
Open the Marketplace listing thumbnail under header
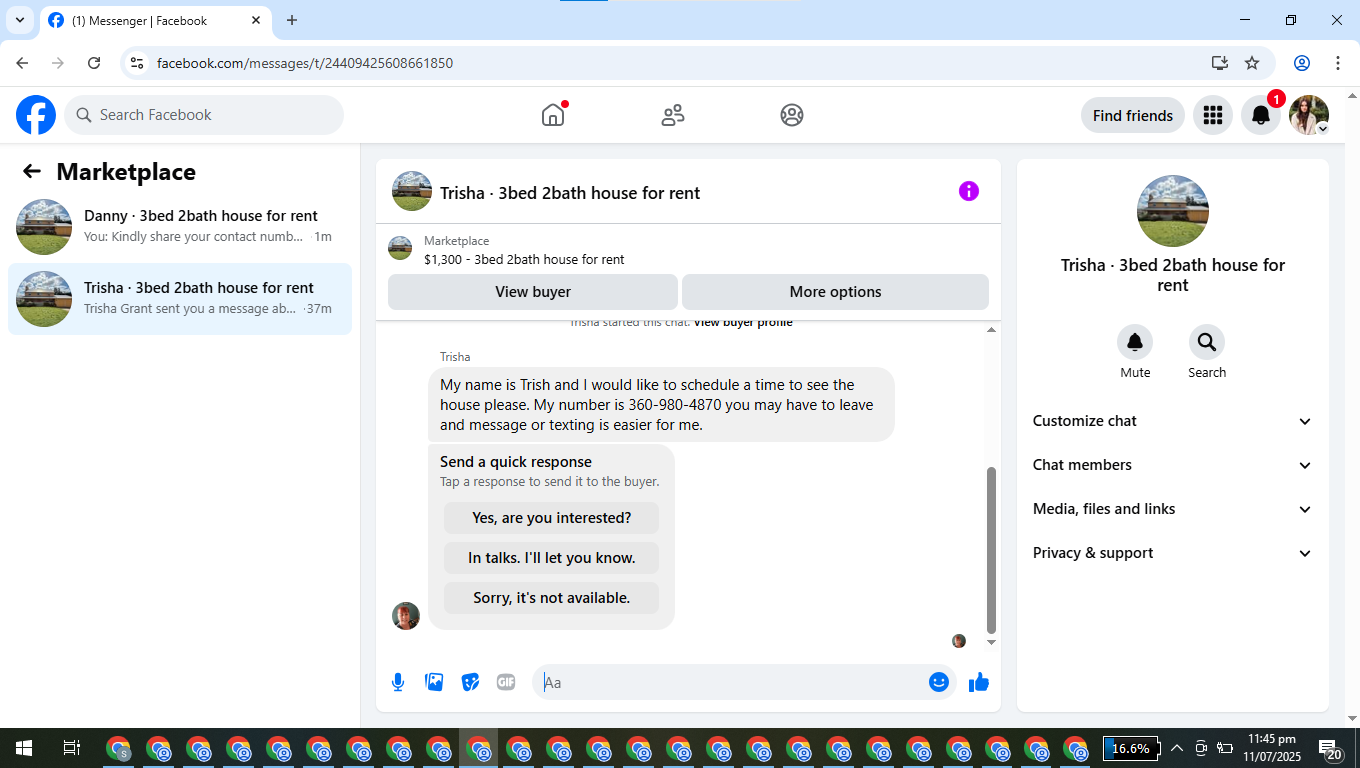pos(400,248)
